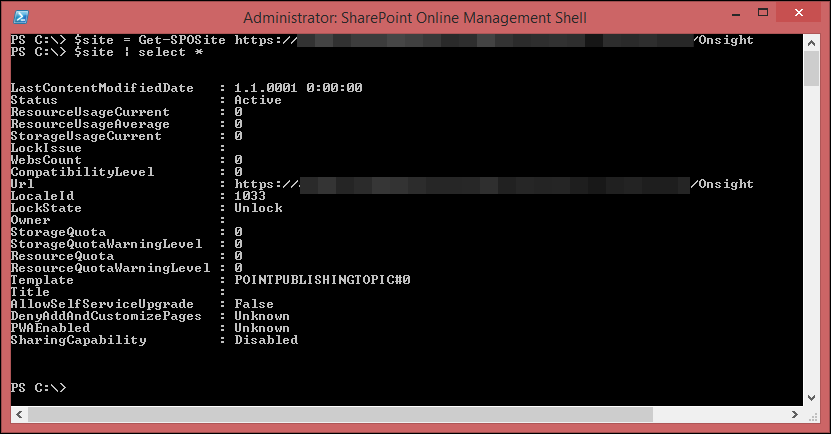Click the '1033' LocaleId value
Image resolution: width=831 pixels, height=434 pixels.
coord(250,196)
